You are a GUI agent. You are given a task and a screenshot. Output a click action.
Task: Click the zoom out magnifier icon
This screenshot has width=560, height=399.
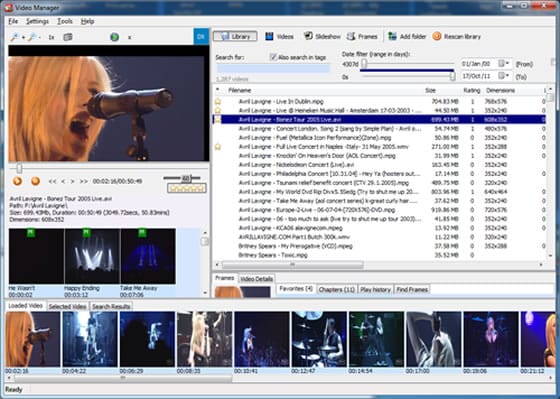tap(32, 37)
